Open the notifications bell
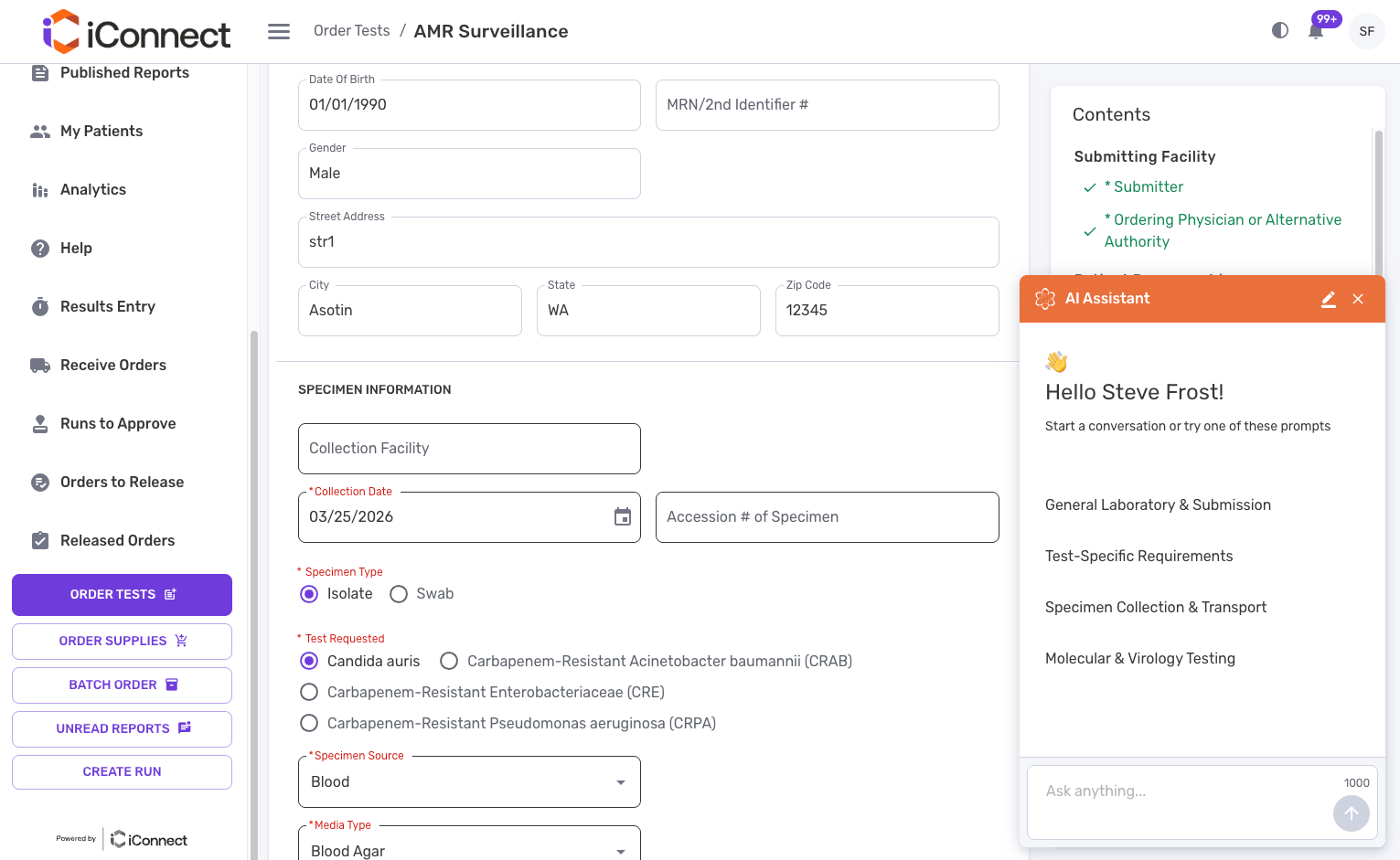Viewport: 1400px width, 860px height. point(1316,31)
